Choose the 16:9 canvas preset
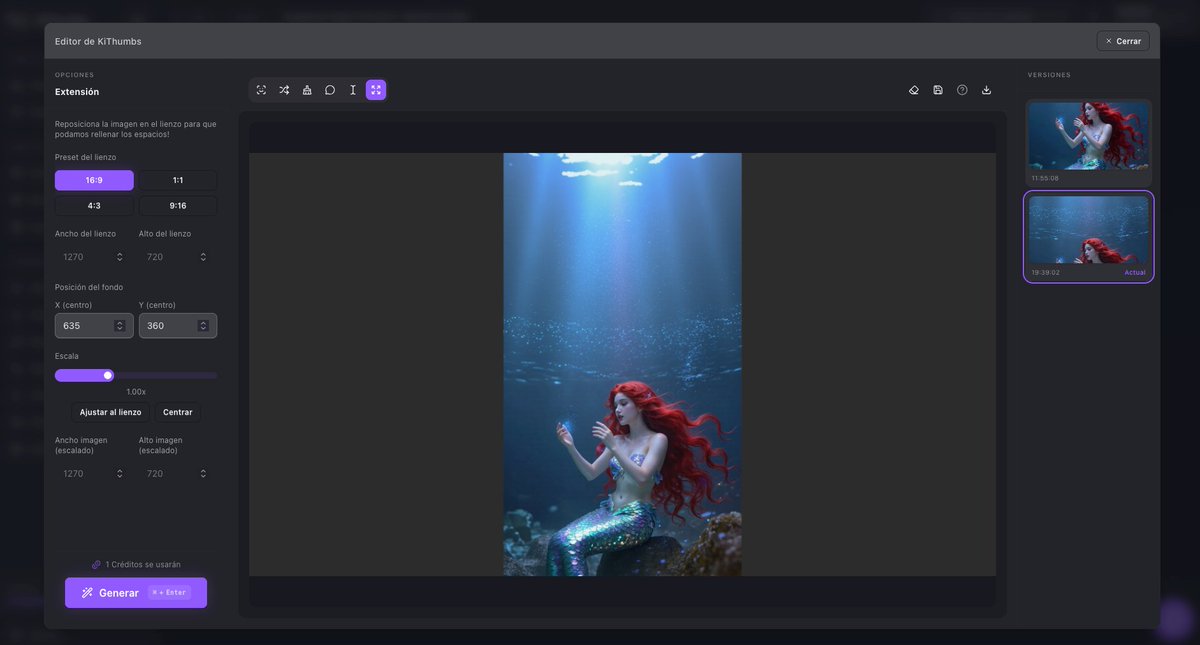 [94, 180]
